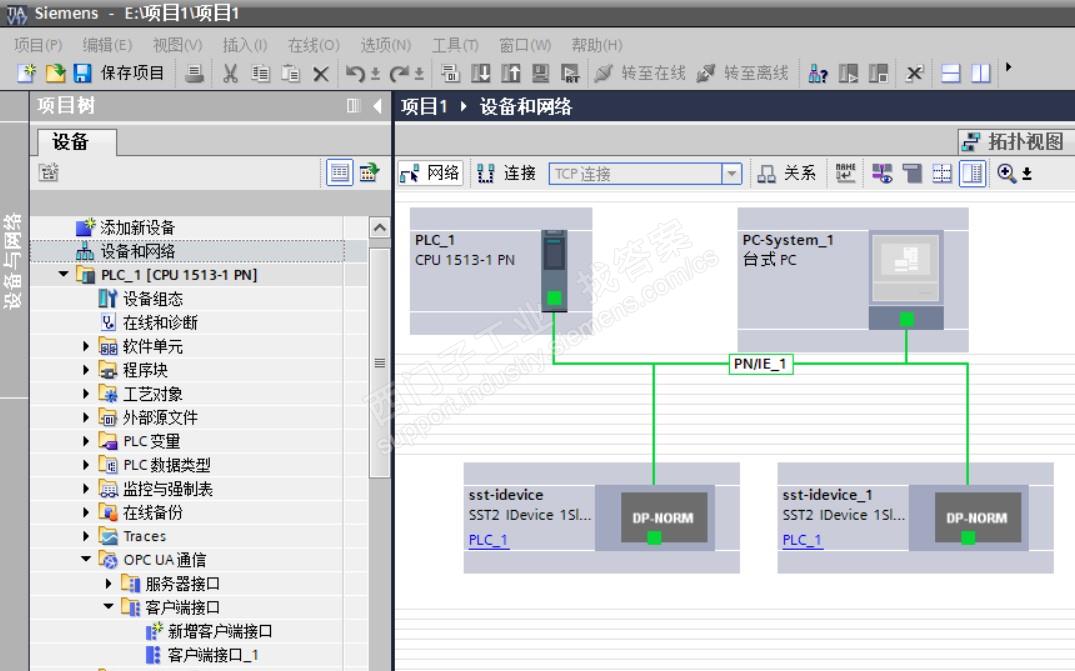This screenshot has height=671, width=1075.
Task: Split editor space horizontally icon
Action: click(x=951, y=73)
